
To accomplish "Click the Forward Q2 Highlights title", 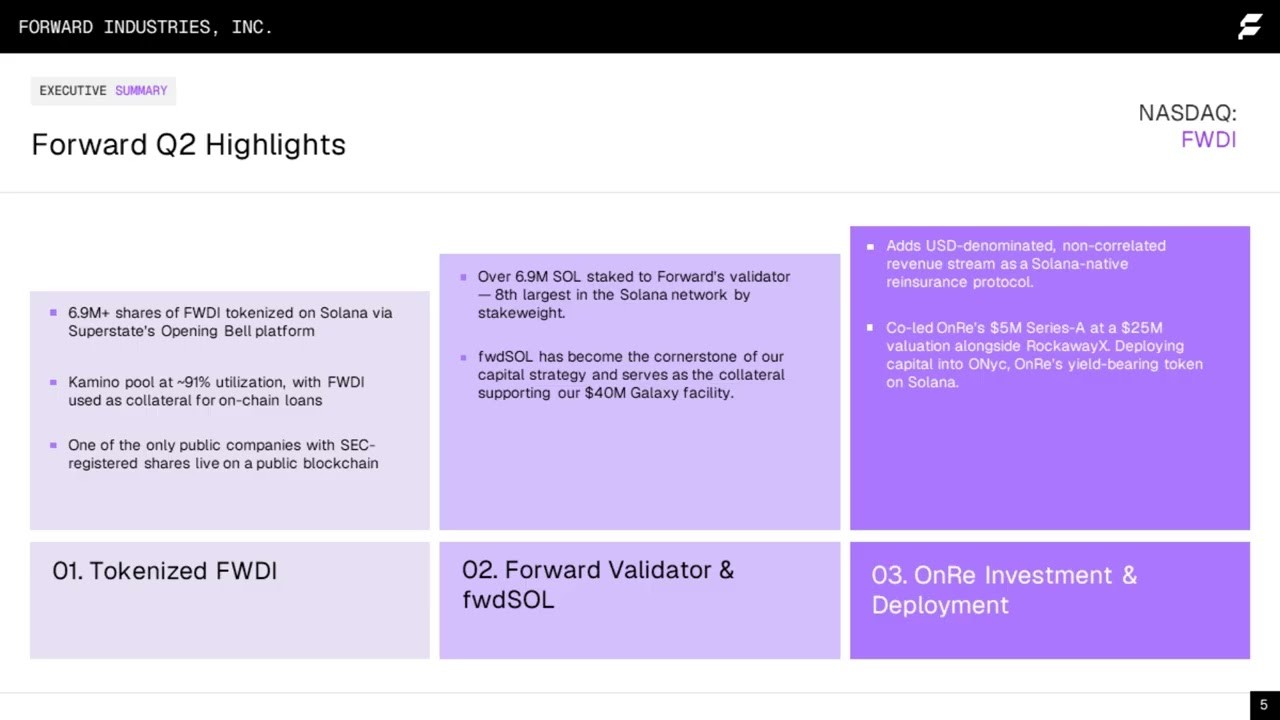I will (x=188, y=144).
